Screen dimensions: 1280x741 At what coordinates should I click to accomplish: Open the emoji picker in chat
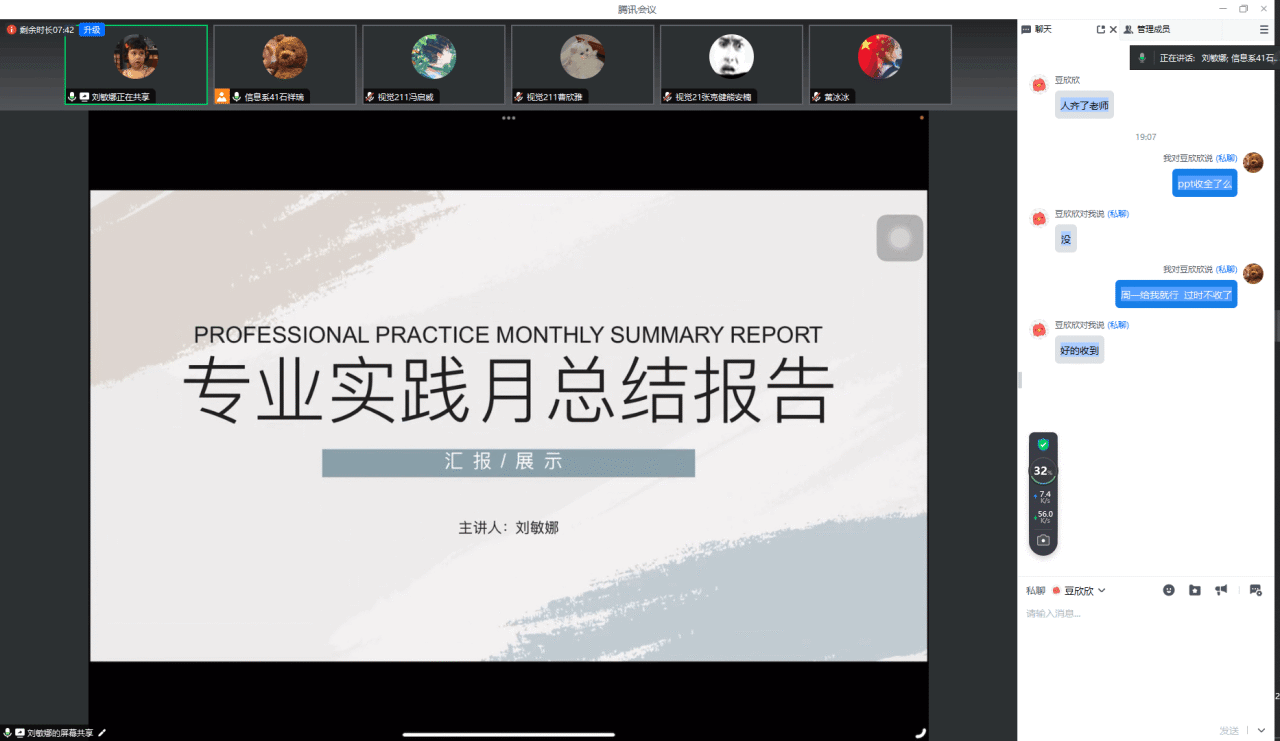tap(1168, 590)
